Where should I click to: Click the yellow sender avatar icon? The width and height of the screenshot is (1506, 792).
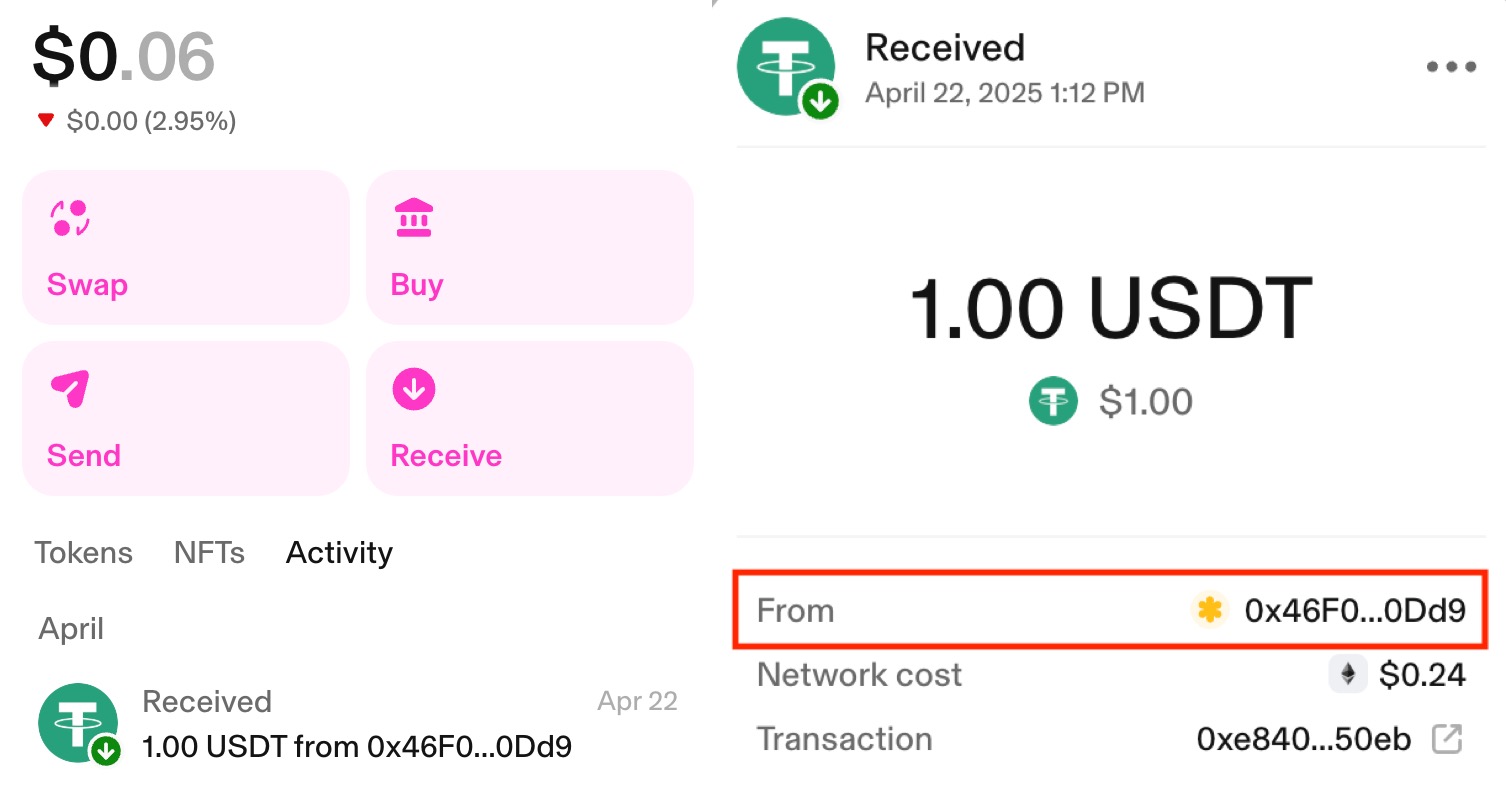1210,610
